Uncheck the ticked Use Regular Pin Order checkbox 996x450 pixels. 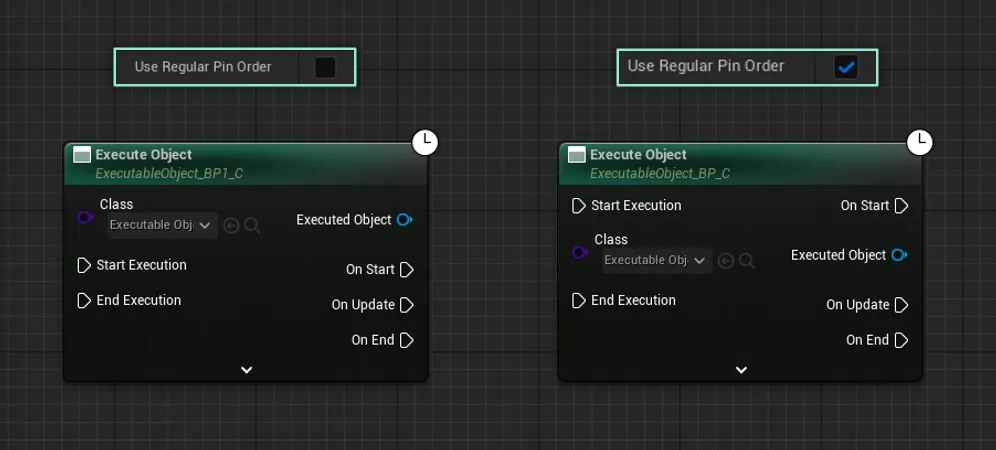pos(846,67)
